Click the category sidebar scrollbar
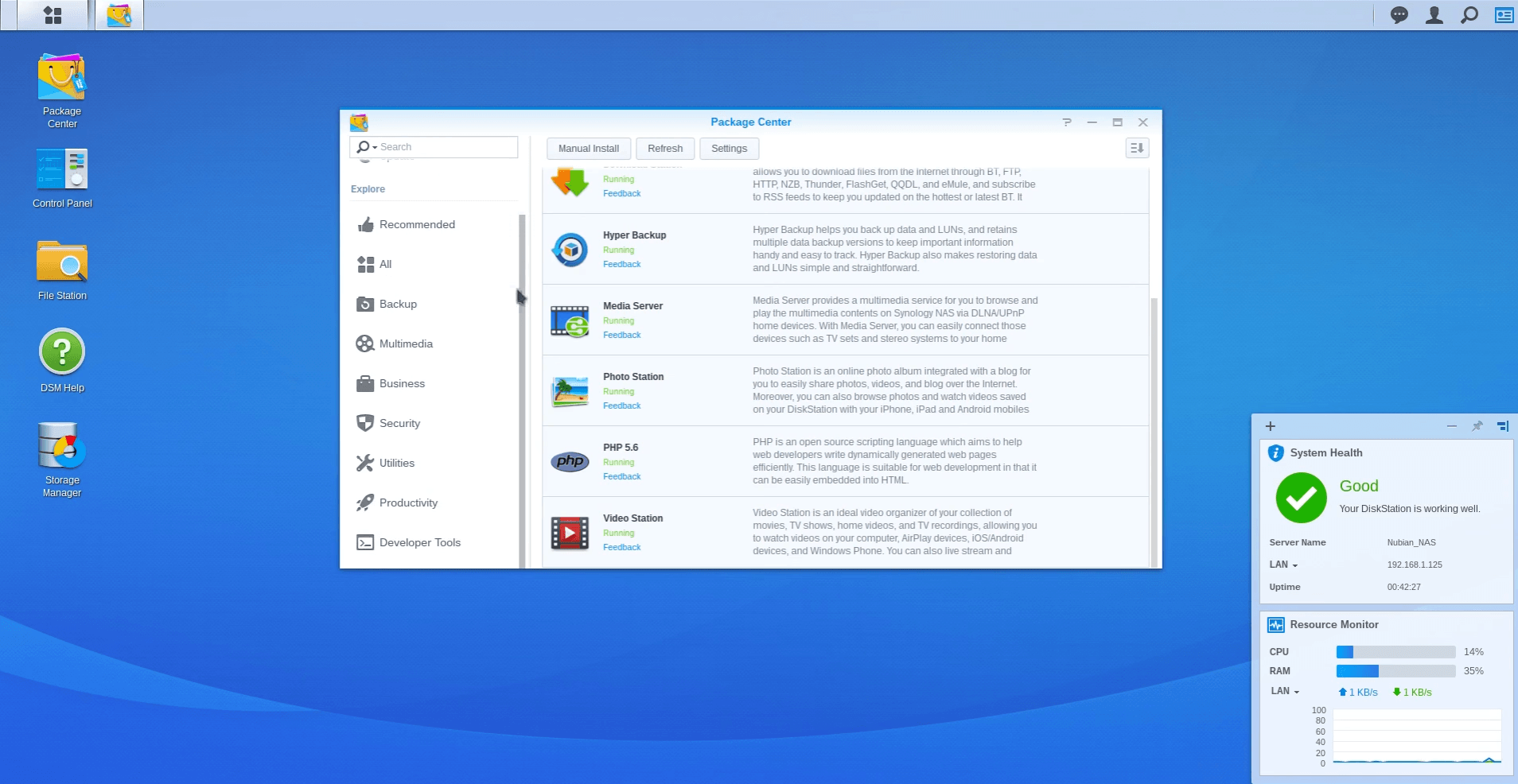Image resolution: width=1518 pixels, height=784 pixels. click(522, 390)
